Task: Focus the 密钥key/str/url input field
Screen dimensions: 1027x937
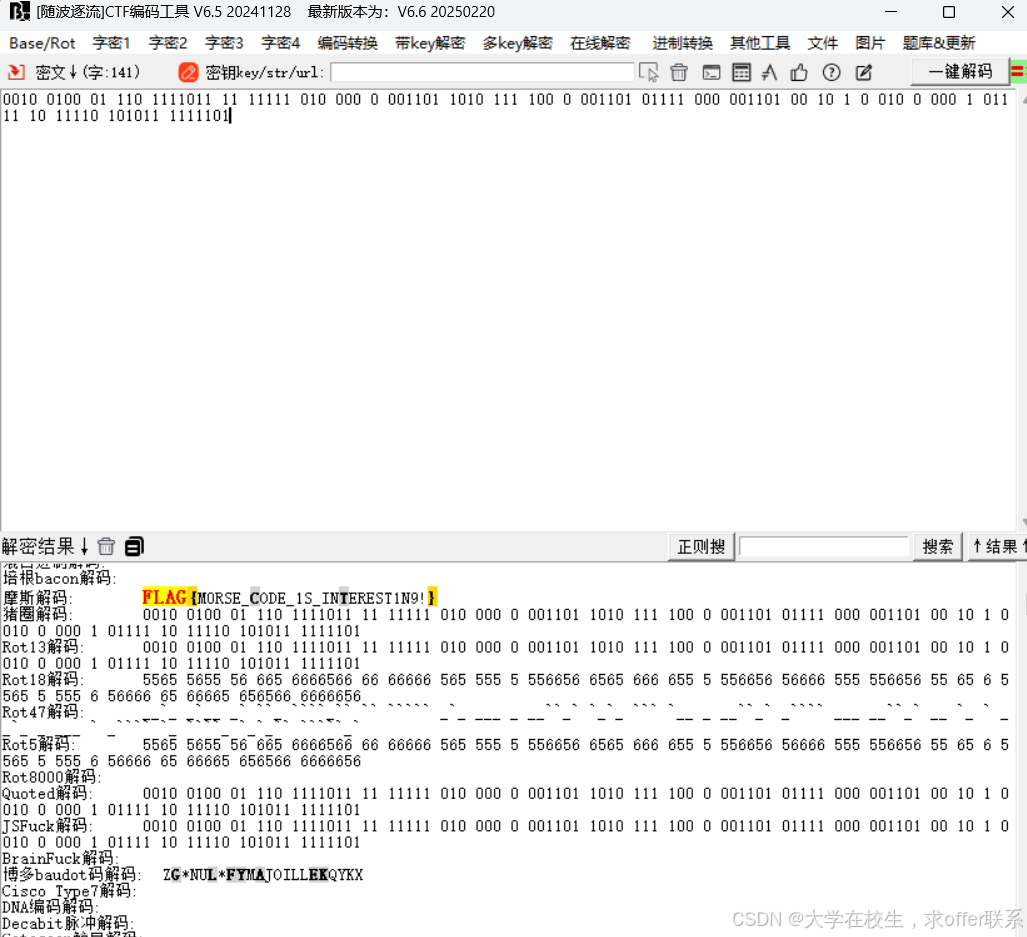Action: click(x=483, y=72)
